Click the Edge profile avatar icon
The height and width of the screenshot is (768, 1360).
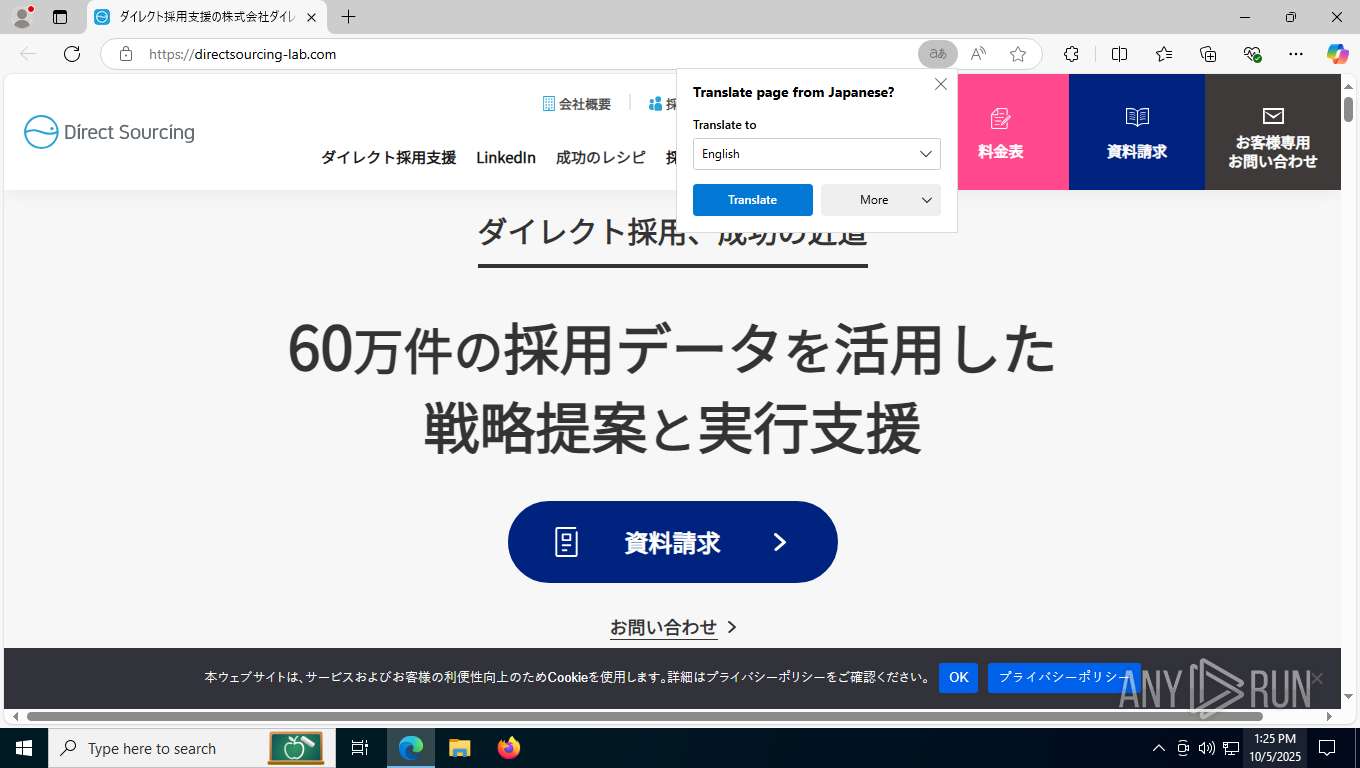click(x=22, y=16)
